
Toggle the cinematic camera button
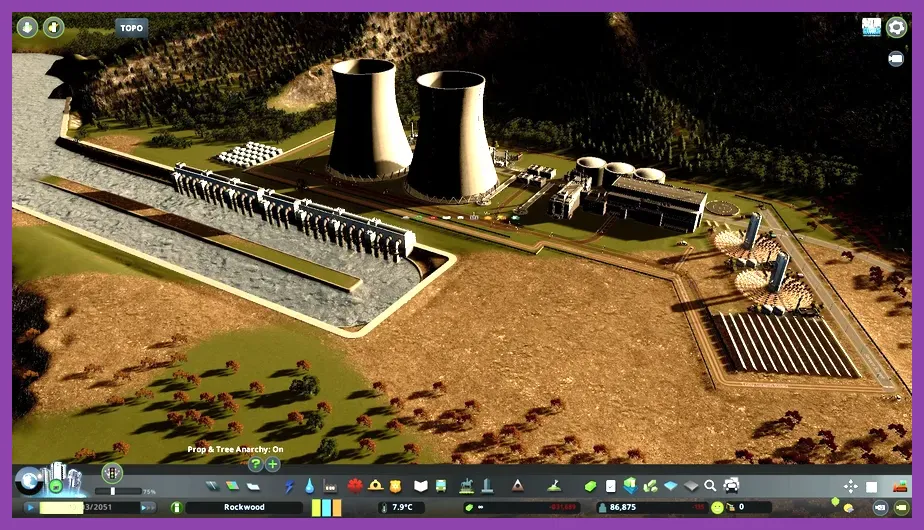coord(880,508)
